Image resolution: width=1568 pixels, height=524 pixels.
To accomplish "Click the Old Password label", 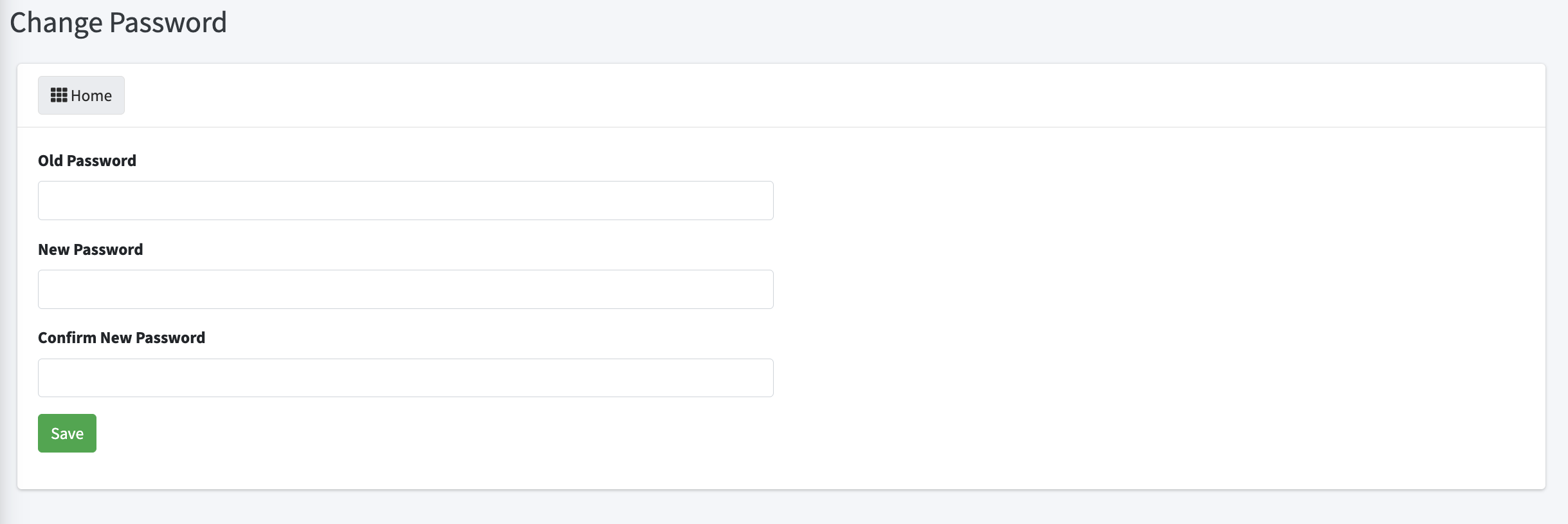I will (87, 161).
